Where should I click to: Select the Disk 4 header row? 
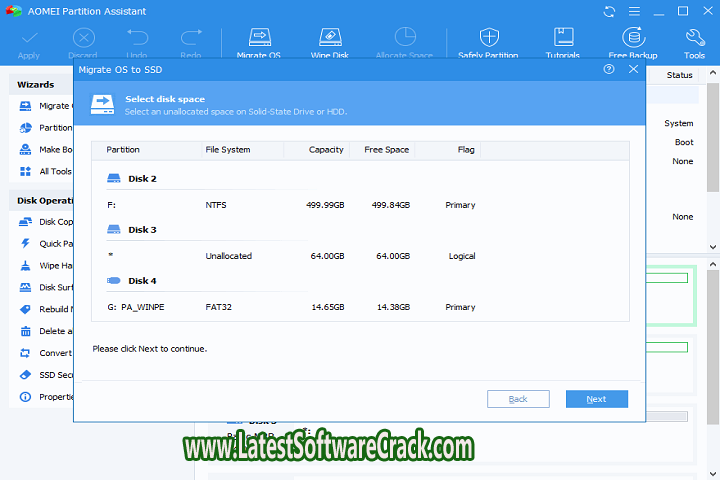coord(360,281)
